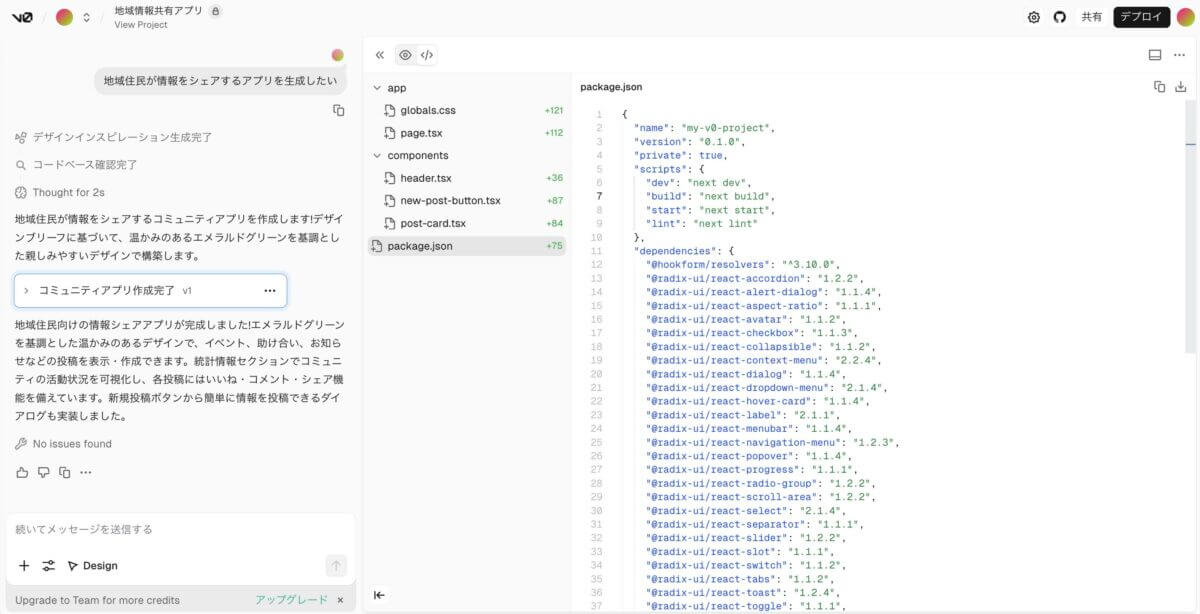
Task: Open the chat settings sliders icon
Action: 48,566
